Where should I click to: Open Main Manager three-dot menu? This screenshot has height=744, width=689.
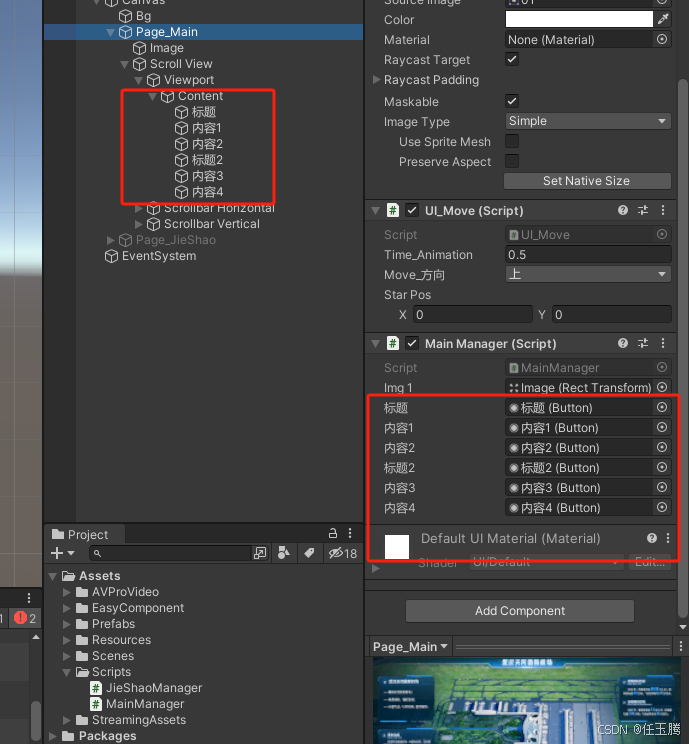point(663,343)
